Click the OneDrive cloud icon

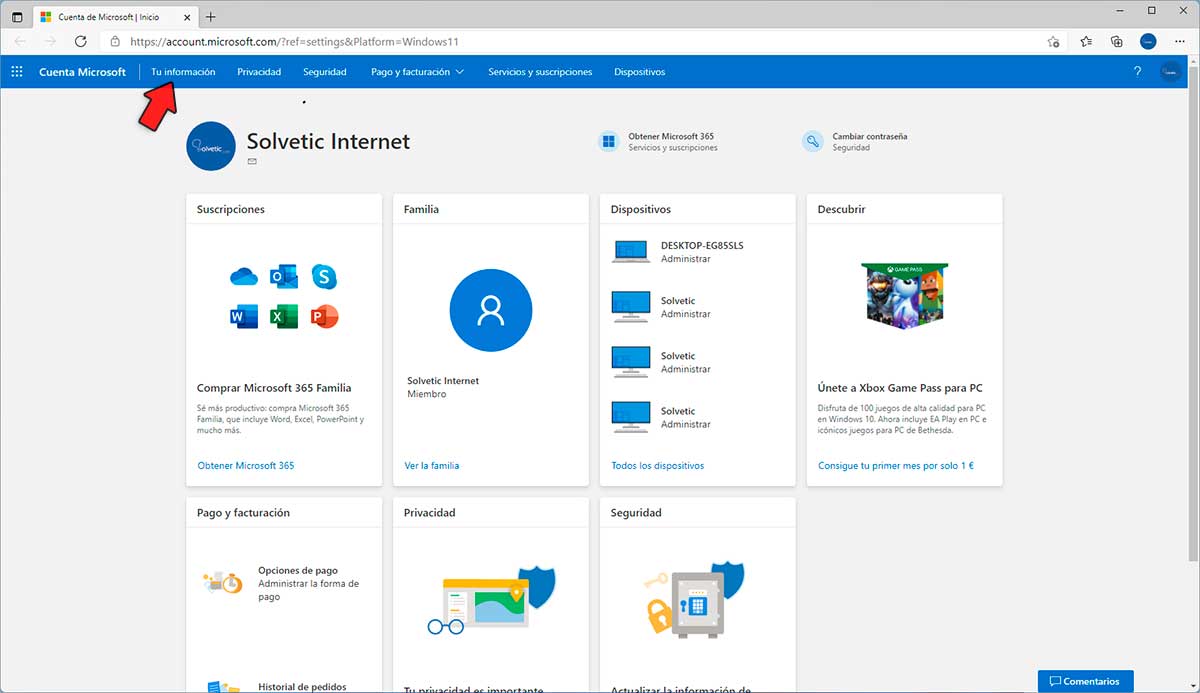tap(244, 277)
